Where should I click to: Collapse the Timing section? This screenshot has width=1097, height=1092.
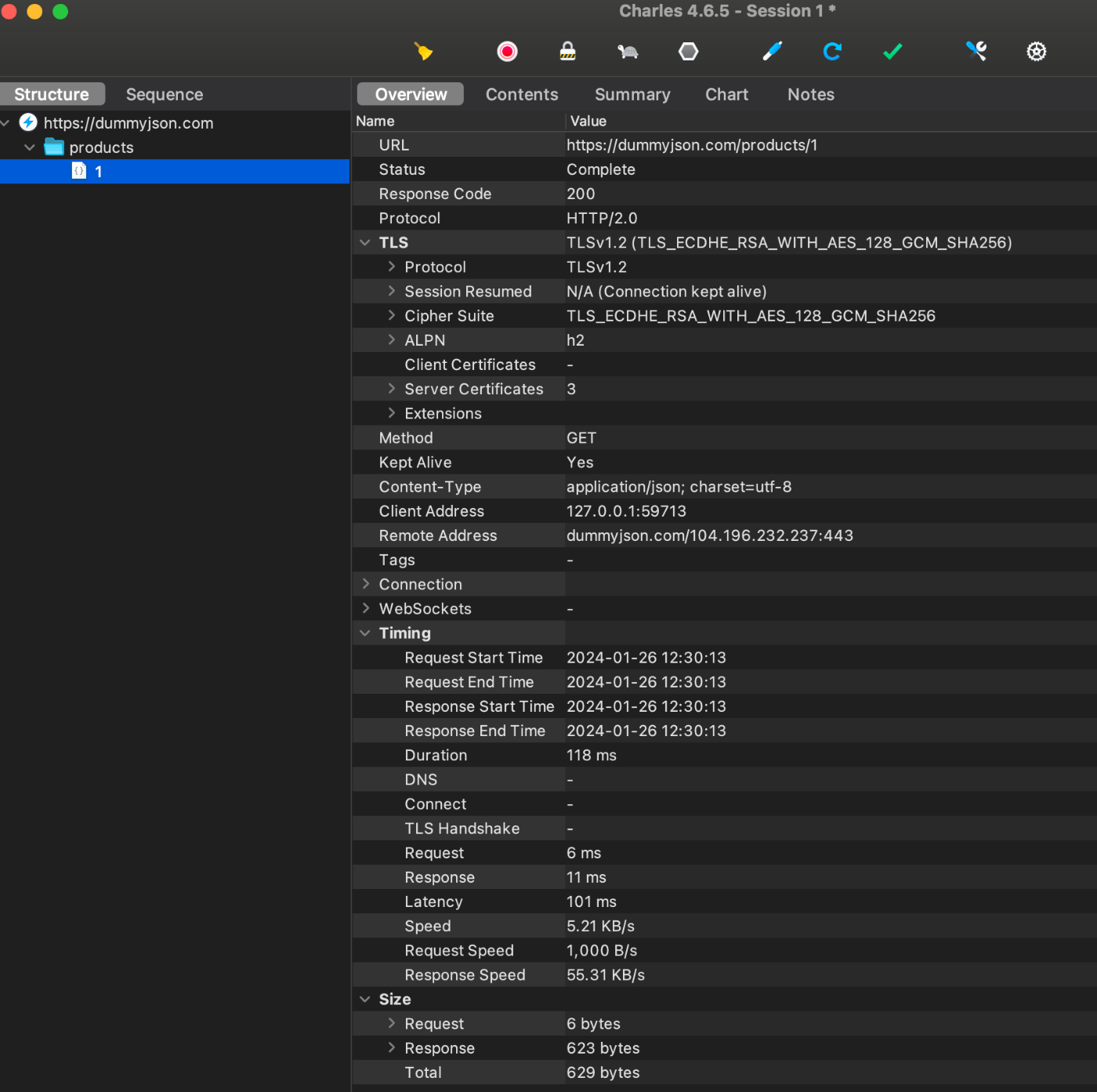365,633
